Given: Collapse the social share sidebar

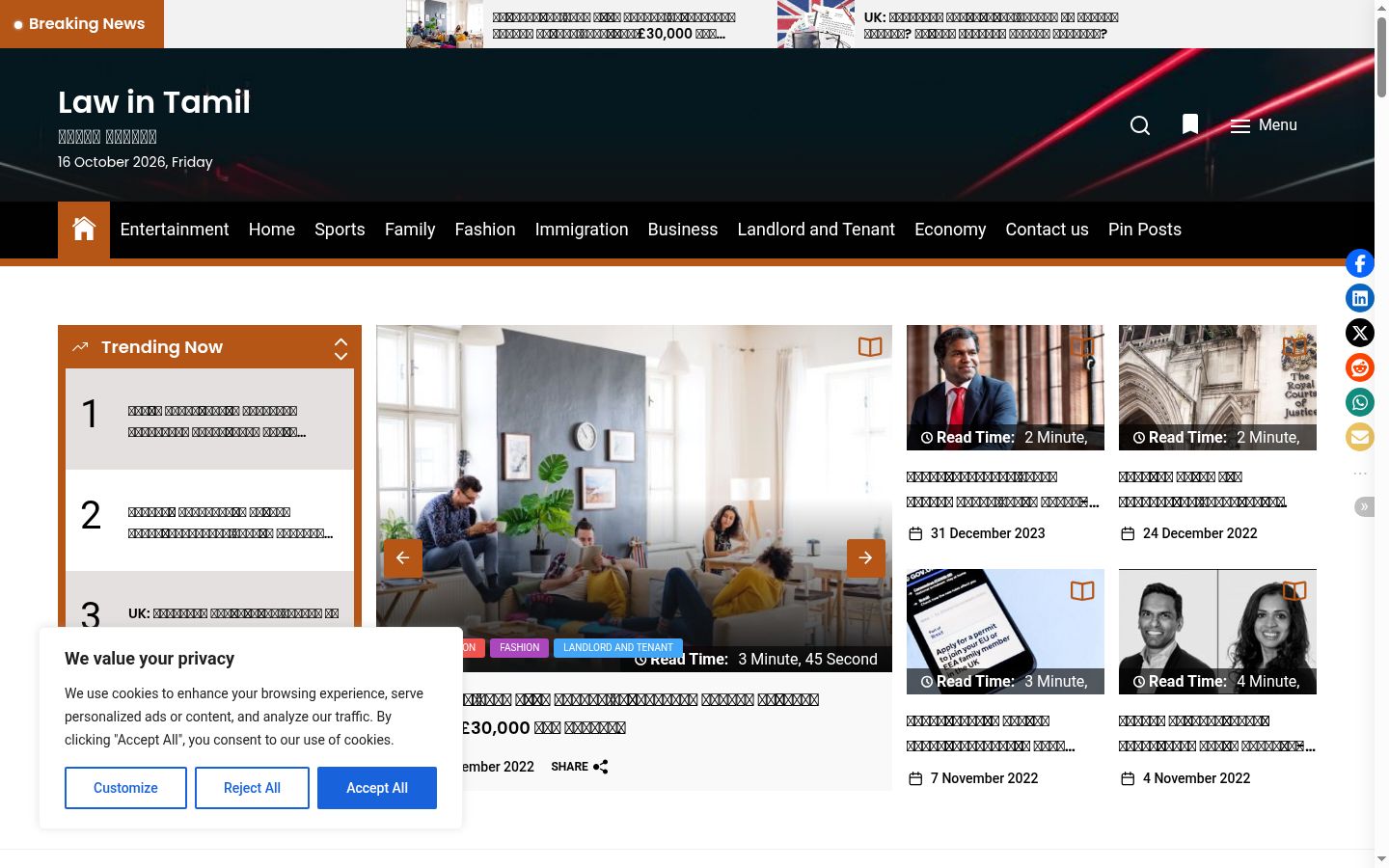Looking at the screenshot, I should pos(1364,506).
